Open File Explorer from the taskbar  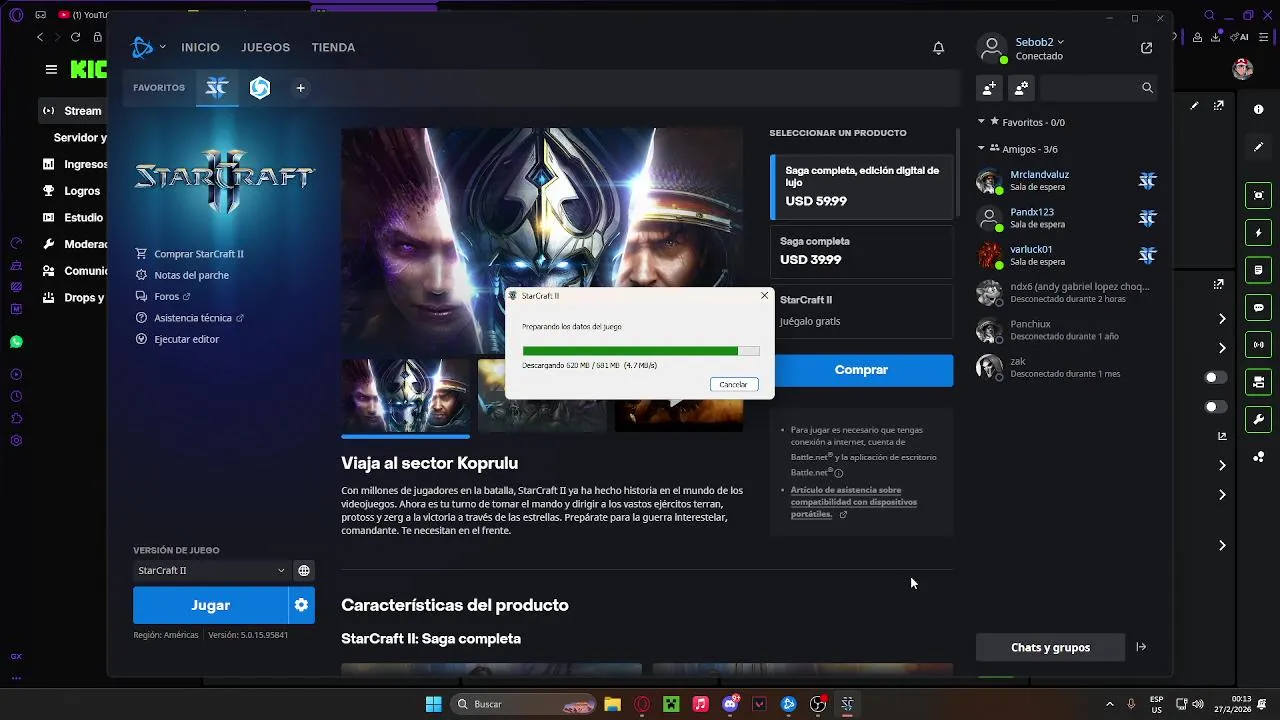click(x=612, y=704)
